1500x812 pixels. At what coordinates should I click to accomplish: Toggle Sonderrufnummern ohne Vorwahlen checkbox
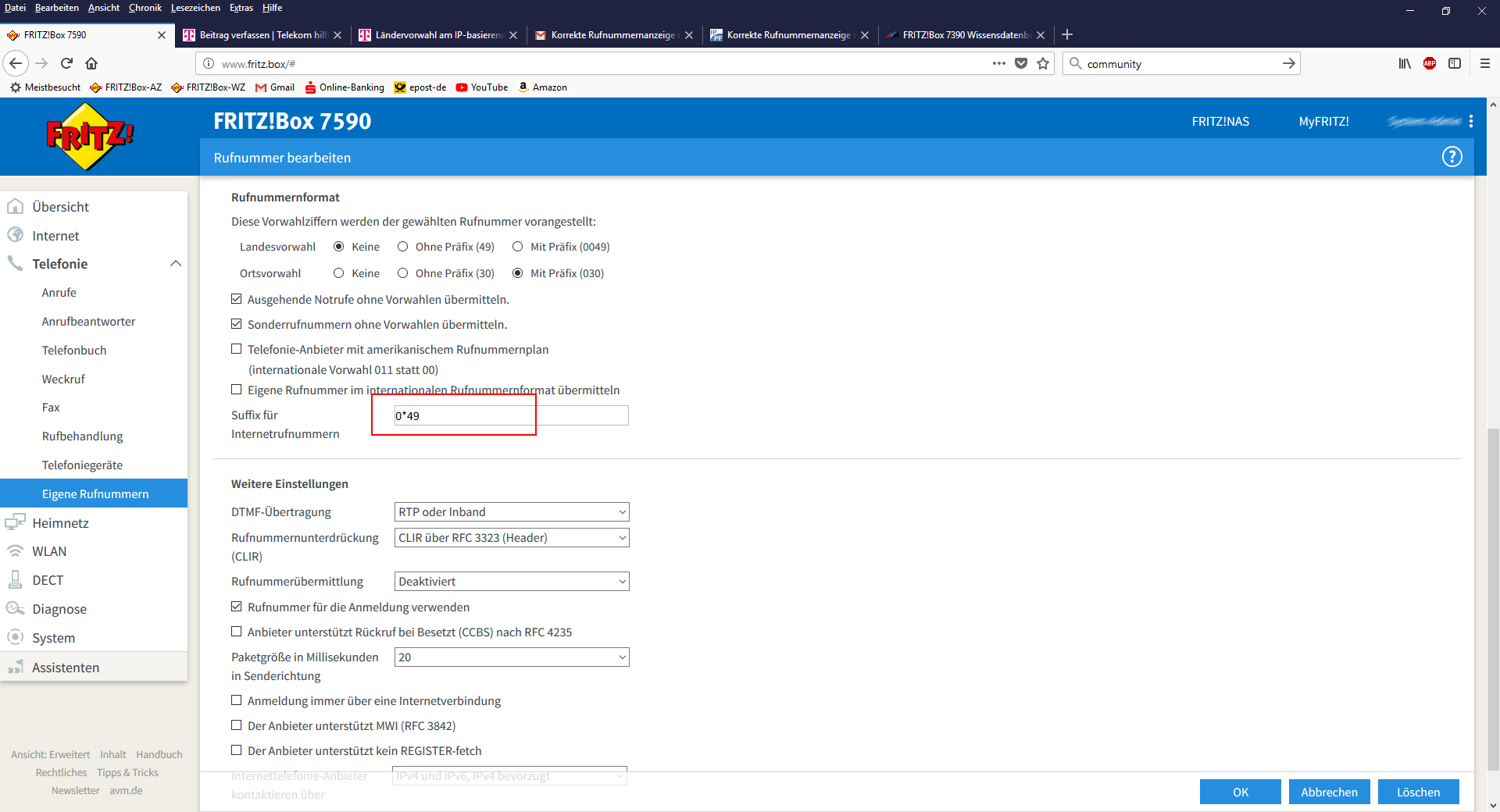(237, 324)
